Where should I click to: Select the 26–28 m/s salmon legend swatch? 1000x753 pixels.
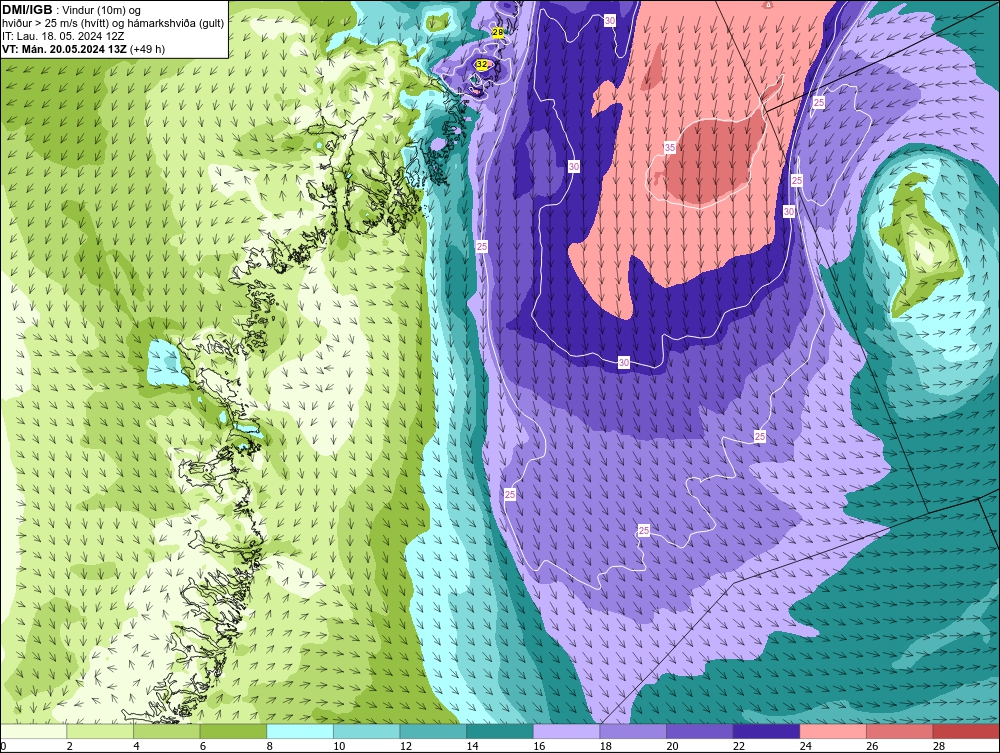[900, 731]
